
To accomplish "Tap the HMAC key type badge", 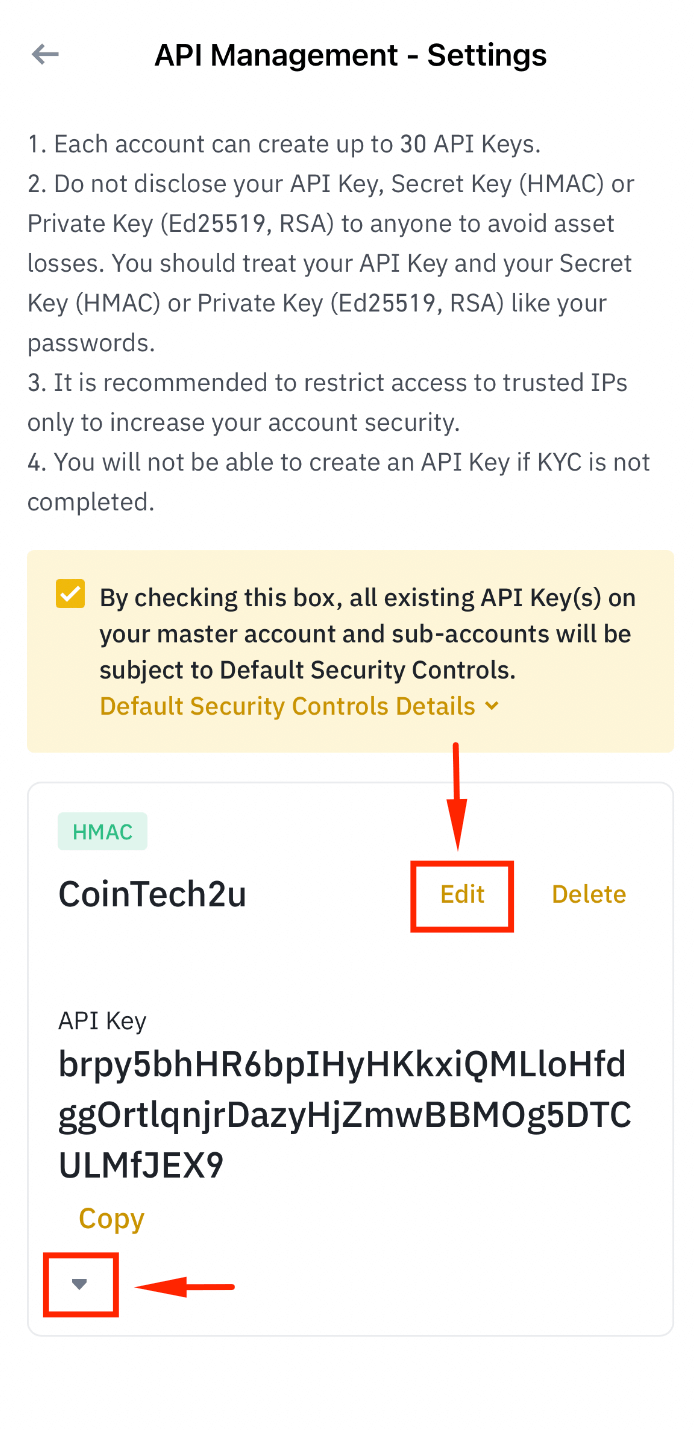I will pos(102,831).
